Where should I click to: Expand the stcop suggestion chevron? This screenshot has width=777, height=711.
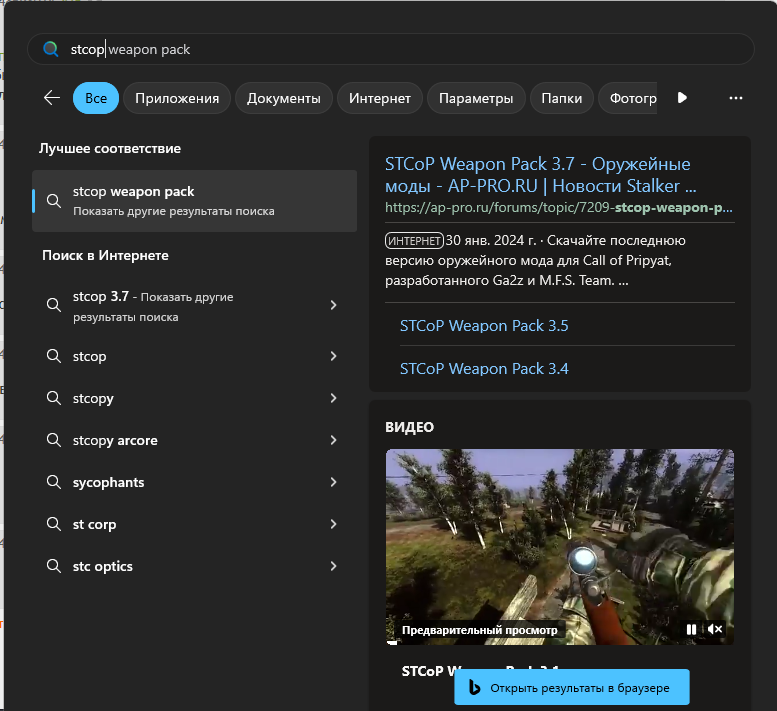pyautogui.click(x=333, y=356)
